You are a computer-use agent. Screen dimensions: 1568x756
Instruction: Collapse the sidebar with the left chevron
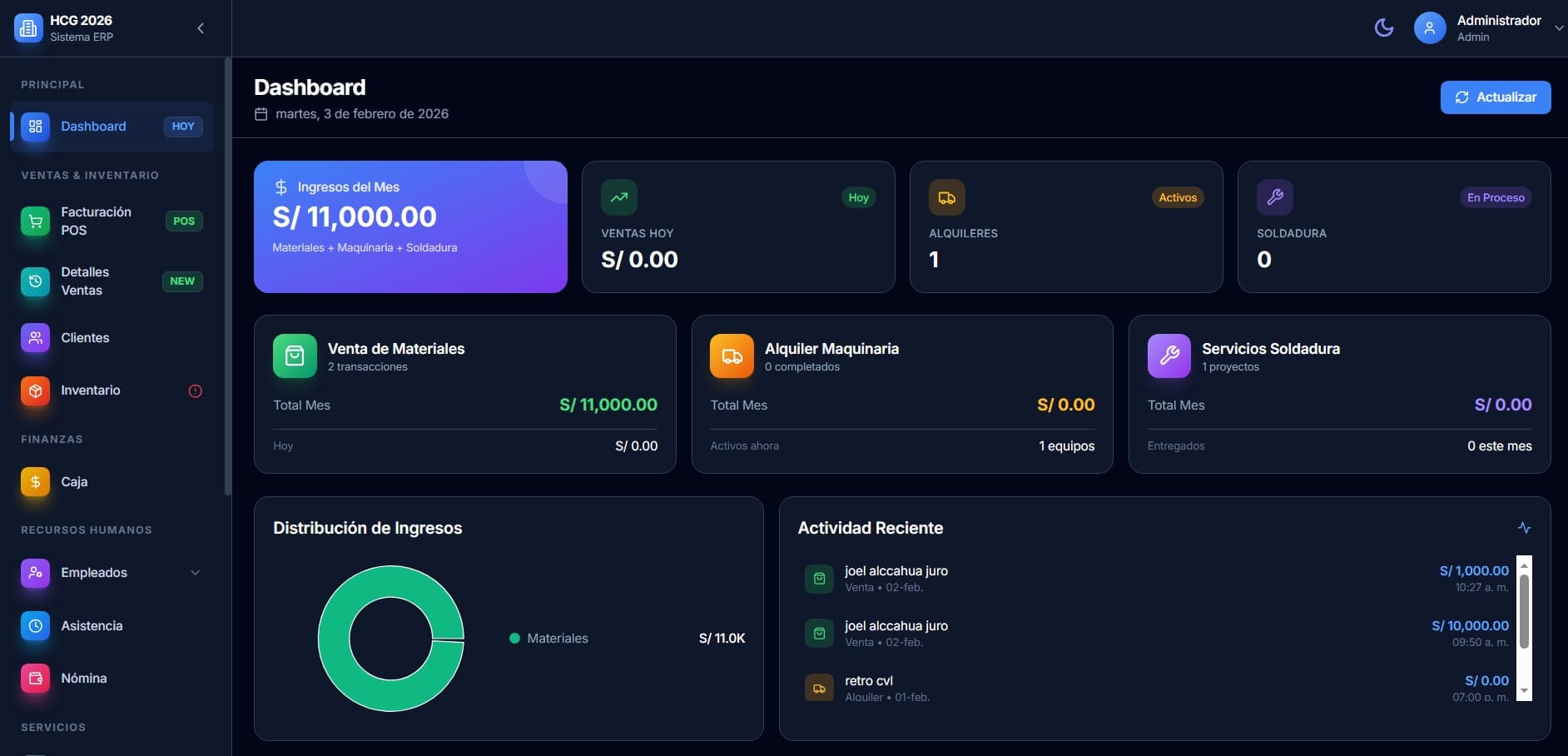click(201, 28)
